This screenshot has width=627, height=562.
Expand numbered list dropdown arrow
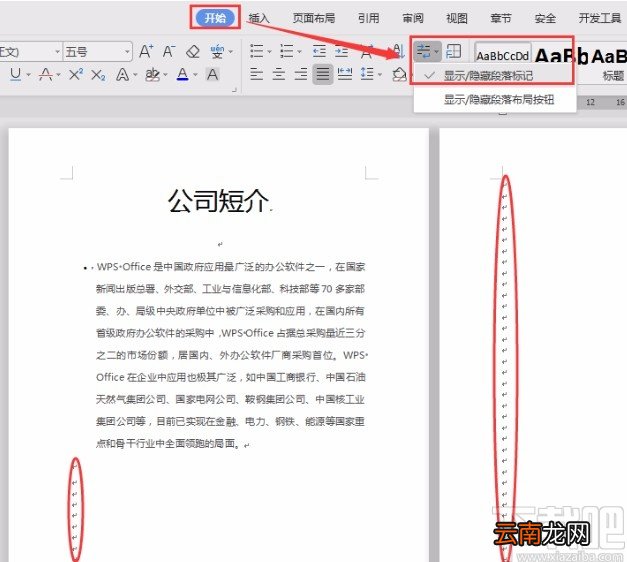(x=299, y=52)
